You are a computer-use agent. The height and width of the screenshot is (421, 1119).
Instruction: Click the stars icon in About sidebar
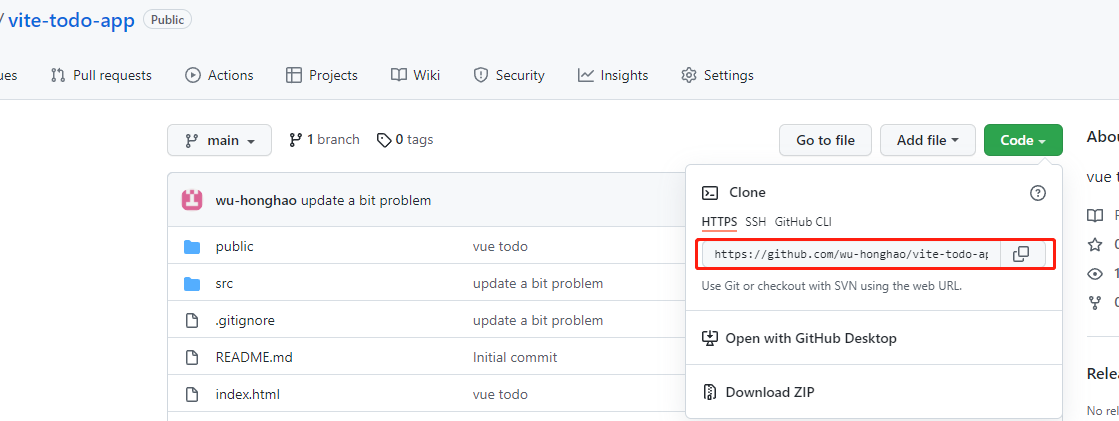click(x=1095, y=245)
